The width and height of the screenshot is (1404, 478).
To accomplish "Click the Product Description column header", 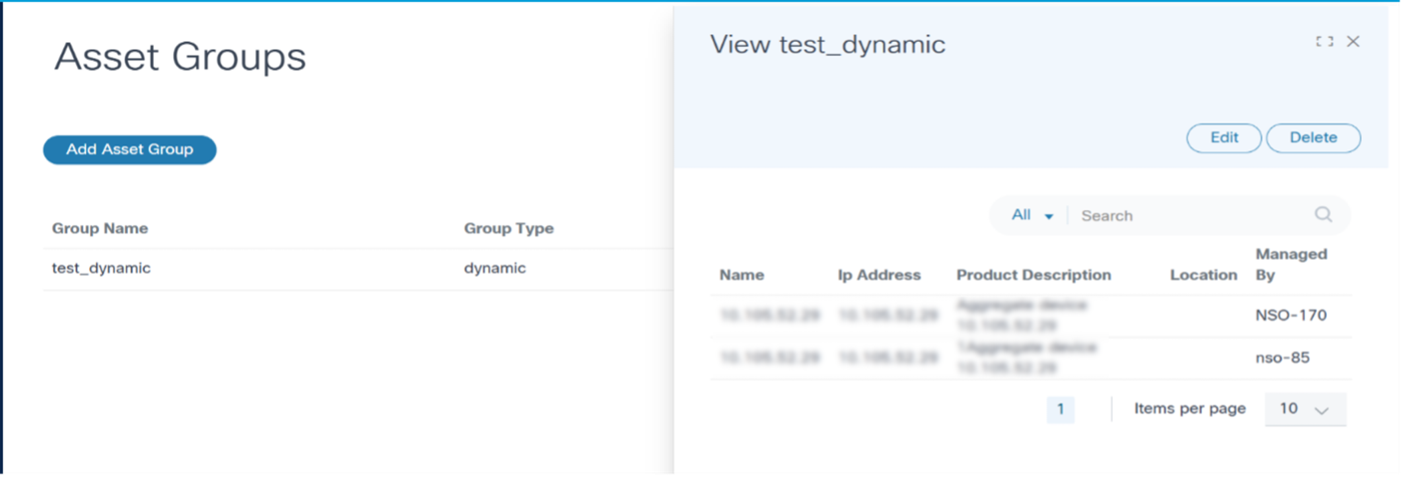I will 1033,275.
